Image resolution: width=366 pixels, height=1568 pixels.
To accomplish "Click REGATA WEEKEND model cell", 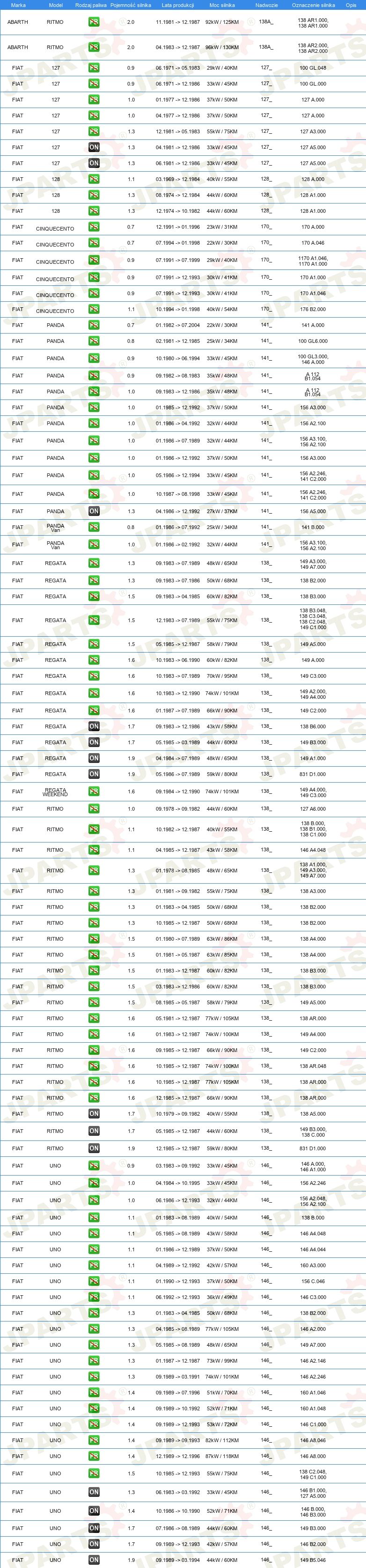I will [55, 792].
